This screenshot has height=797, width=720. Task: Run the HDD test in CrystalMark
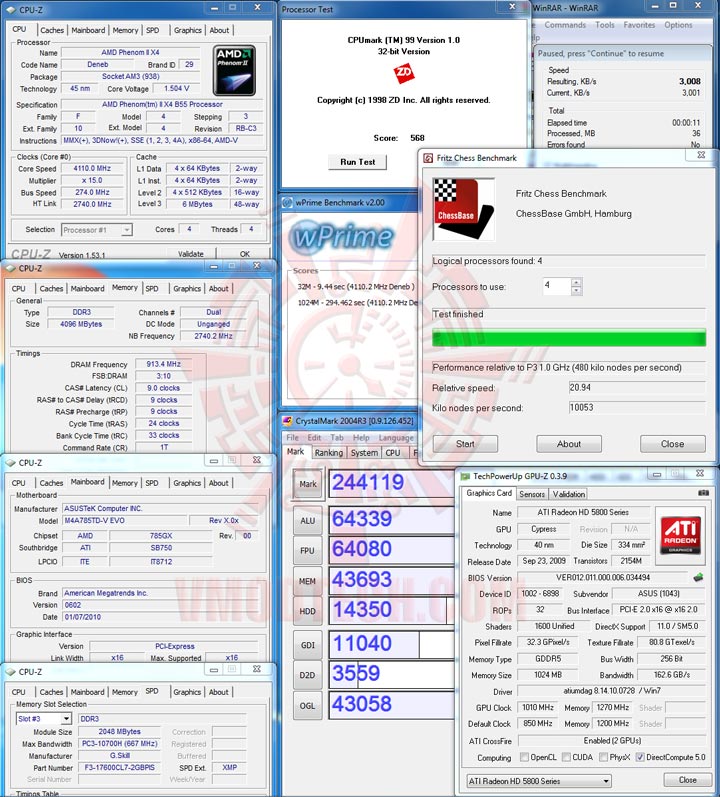[307, 611]
